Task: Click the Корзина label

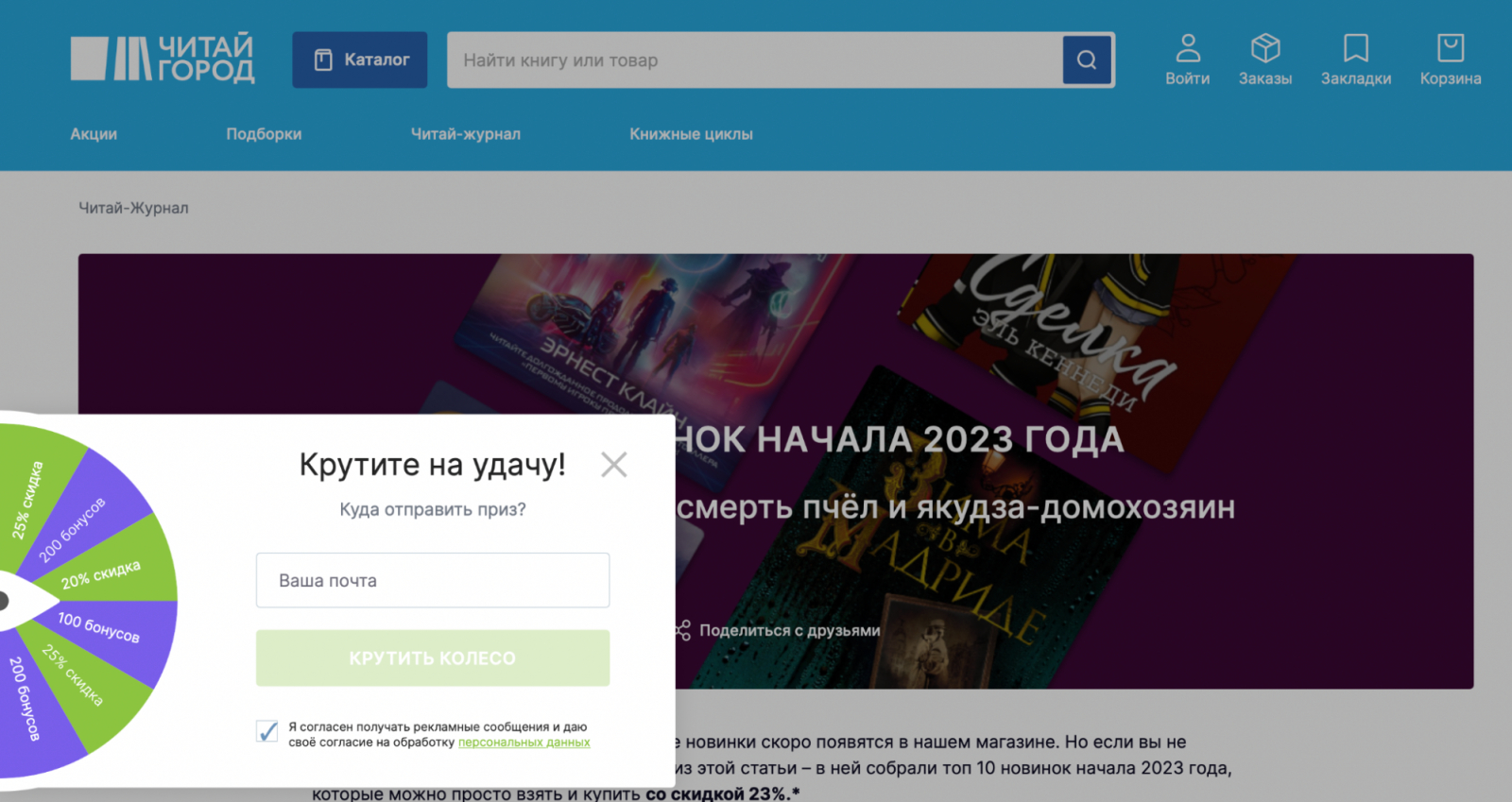Action: point(1451,78)
